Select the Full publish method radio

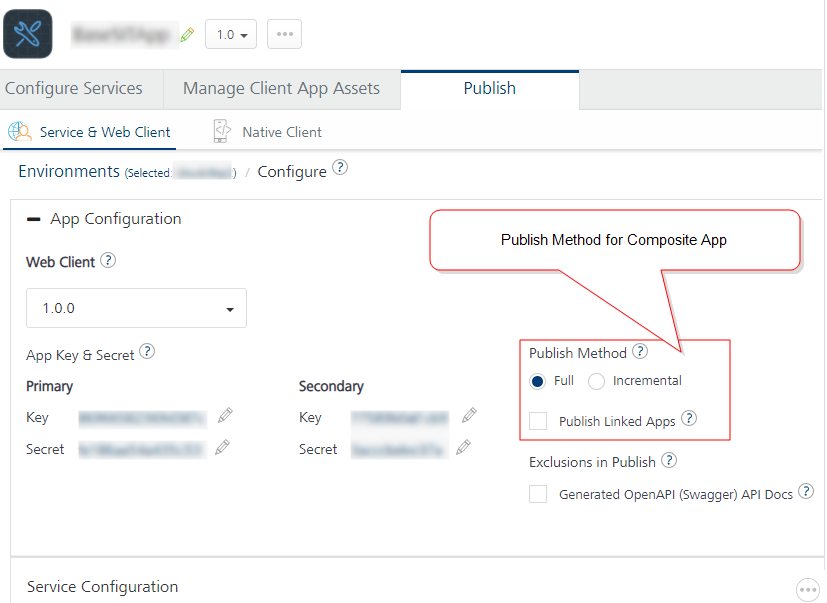click(538, 381)
